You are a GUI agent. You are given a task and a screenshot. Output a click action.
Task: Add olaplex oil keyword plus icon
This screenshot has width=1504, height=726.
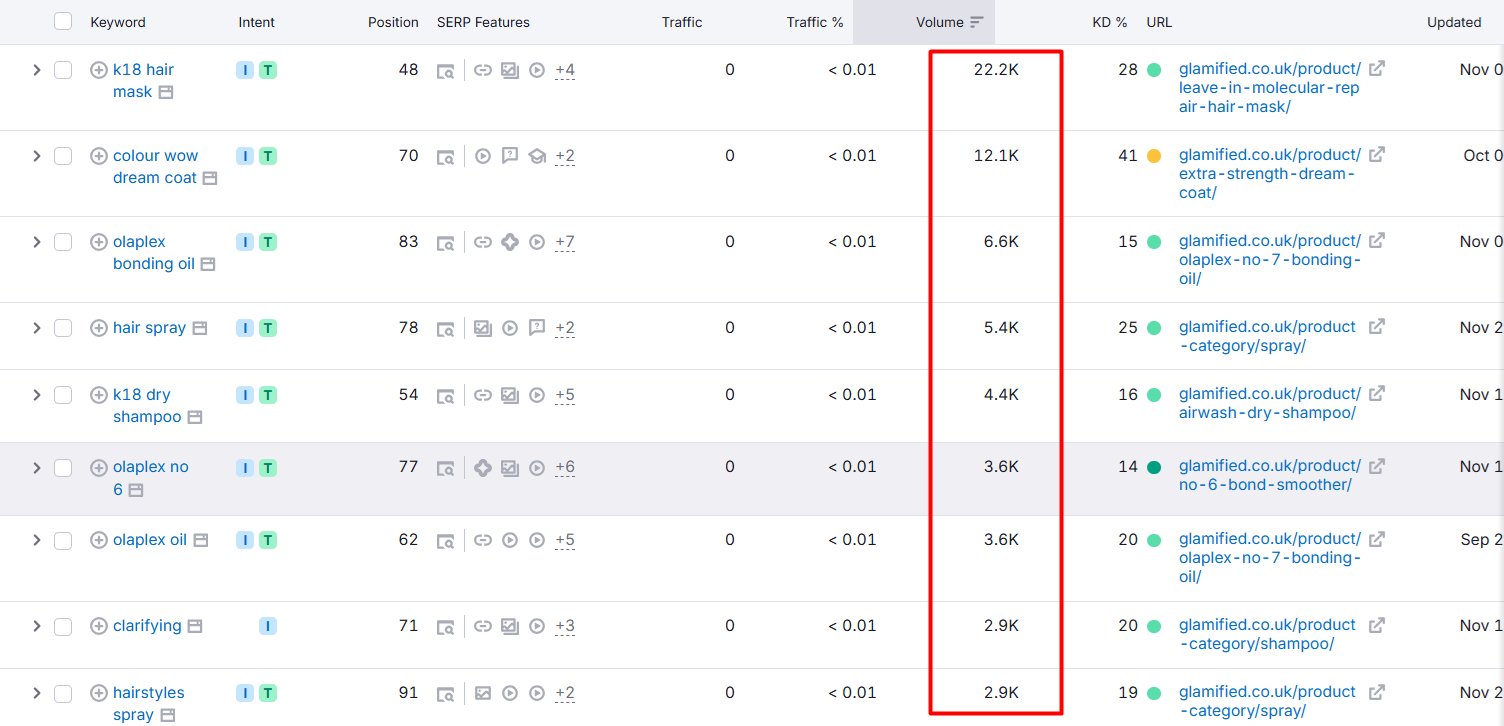pyautogui.click(x=99, y=540)
